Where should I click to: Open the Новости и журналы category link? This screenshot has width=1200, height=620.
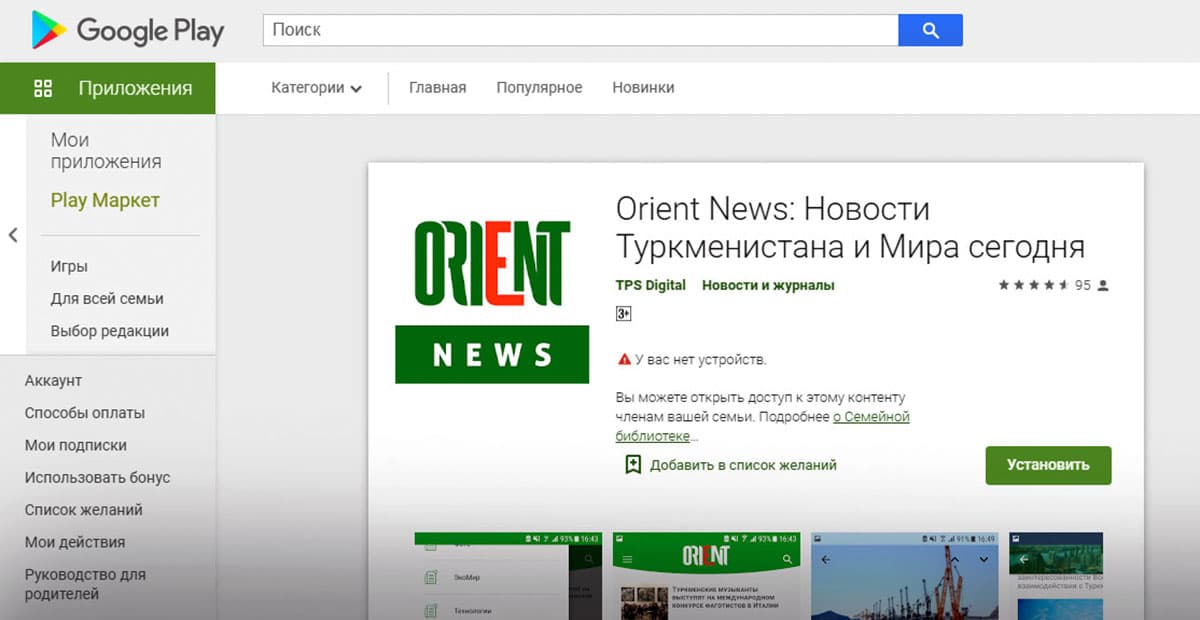coord(768,286)
